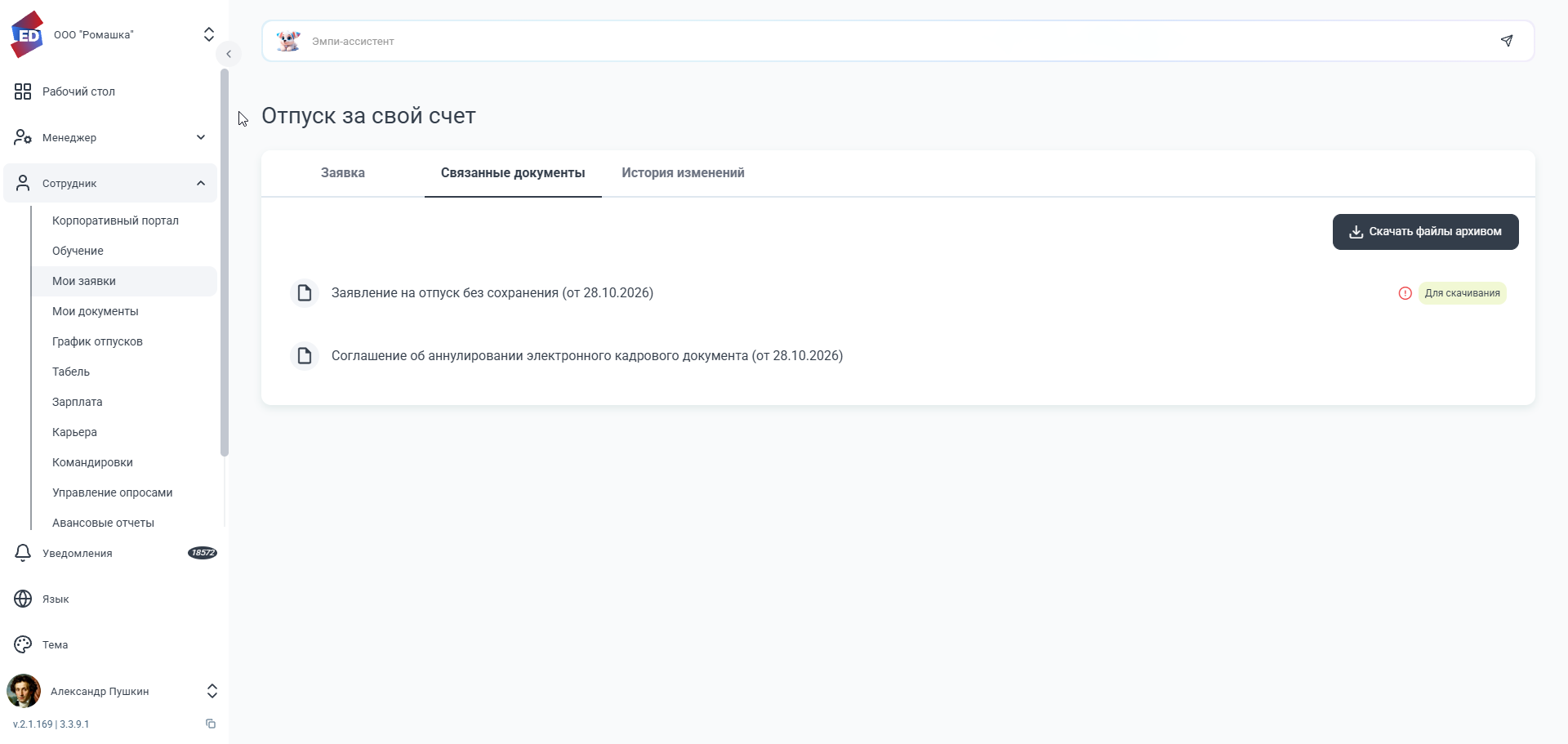Click the Тема palette icon

click(23, 644)
